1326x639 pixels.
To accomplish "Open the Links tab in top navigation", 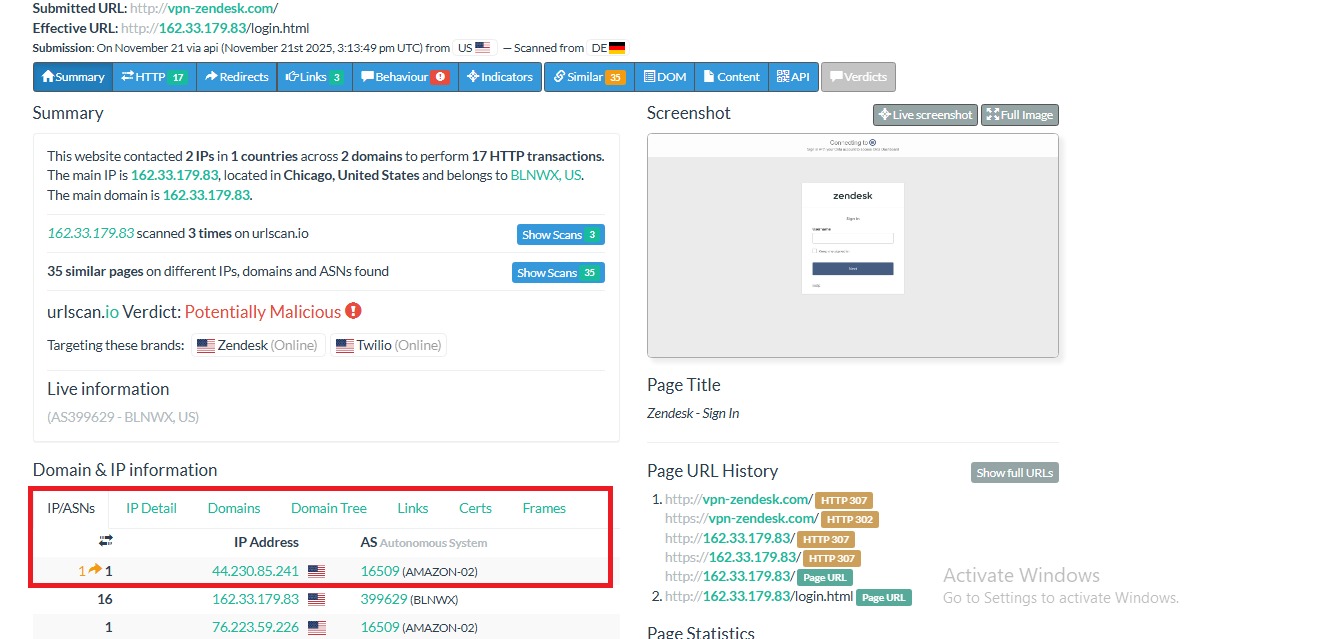I will pyautogui.click(x=314, y=77).
